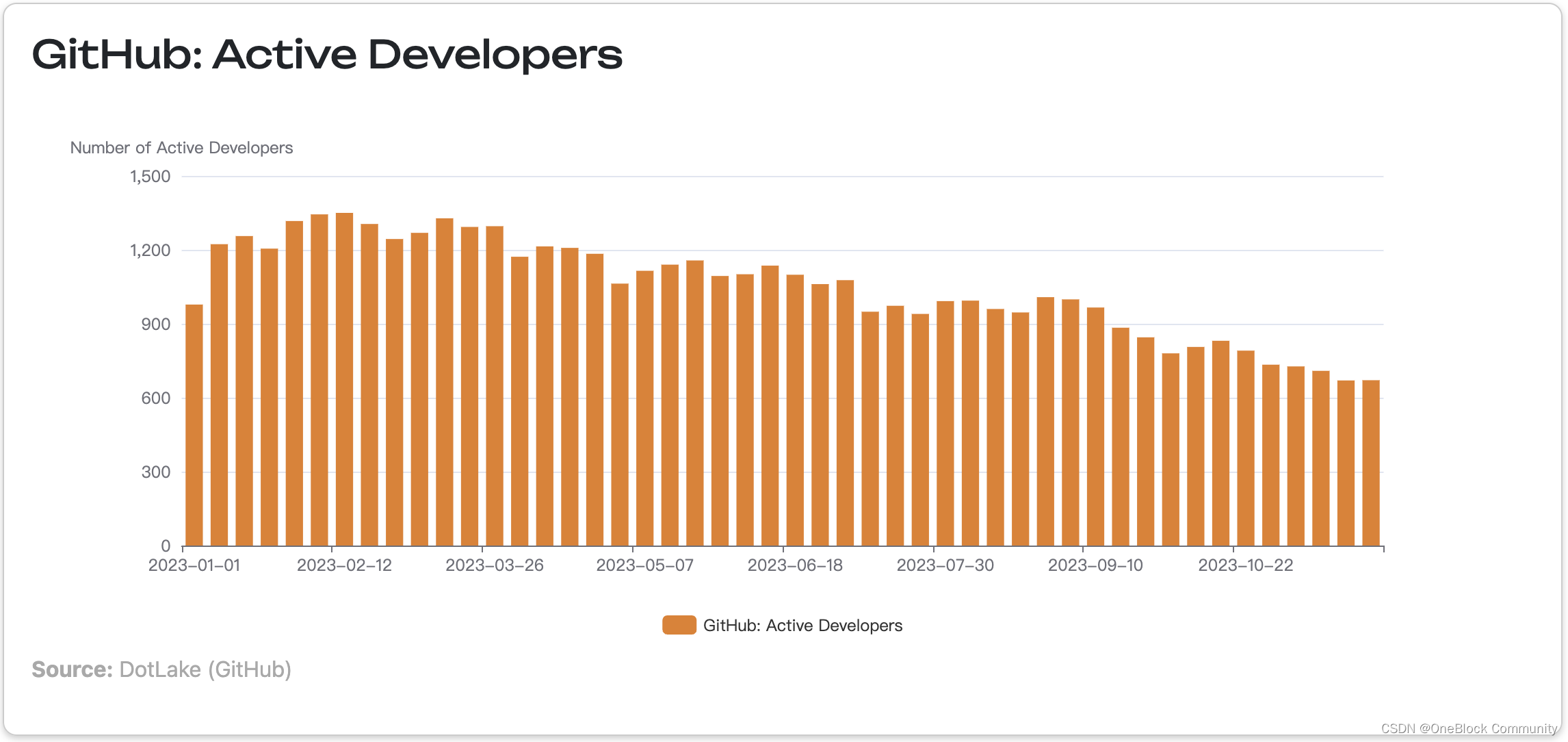Select the 2023-06-18 axis date label

pyautogui.click(x=795, y=565)
